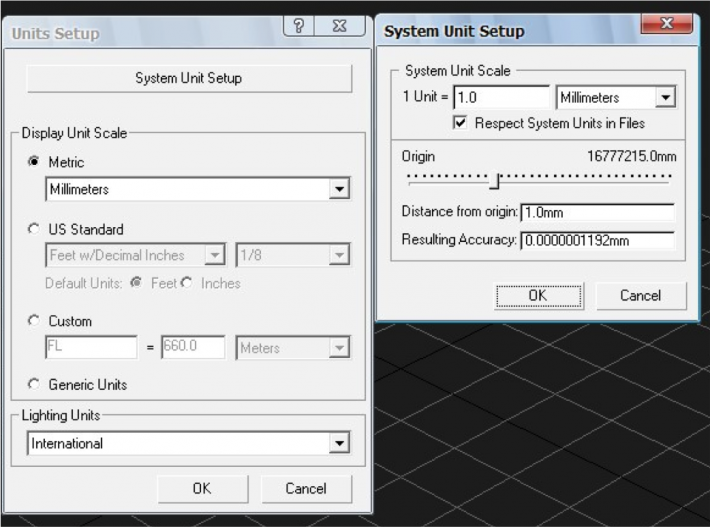Image resolution: width=710 pixels, height=527 pixels.
Task: Open the system unit Millimeters dropdown
Action: click(665, 97)
